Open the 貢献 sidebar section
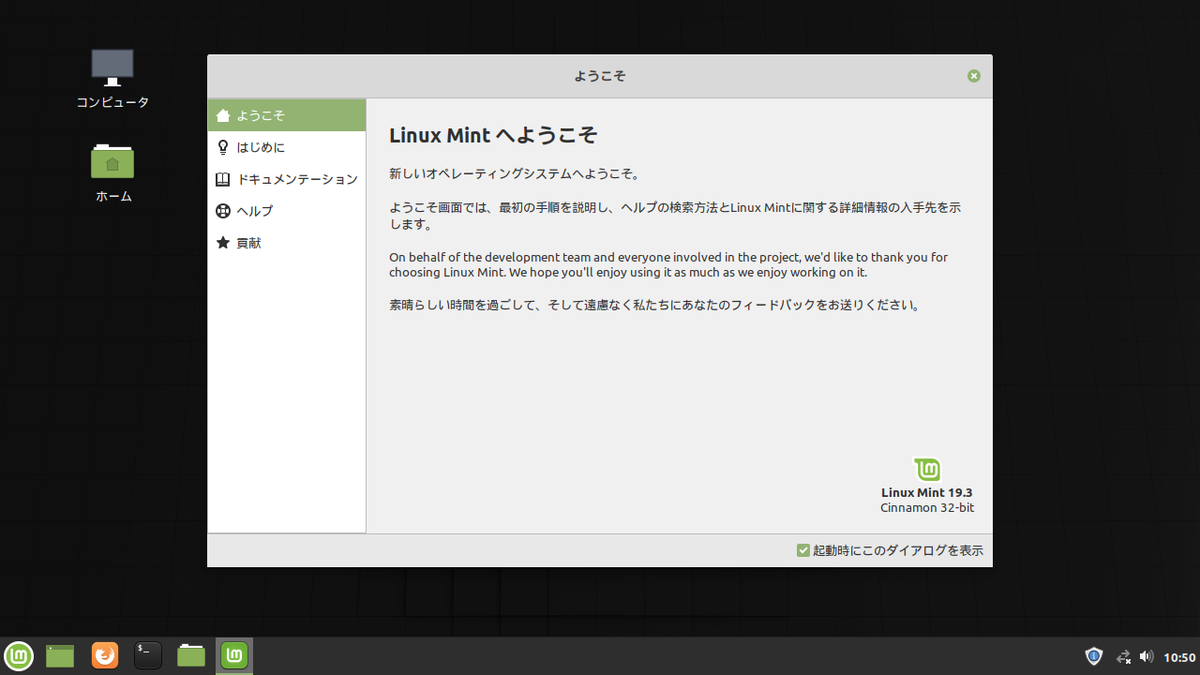 287,243
